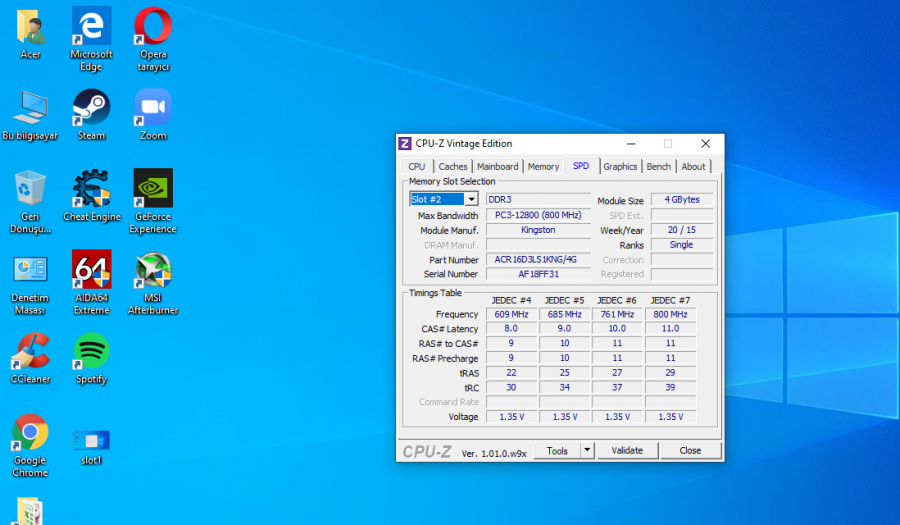Click the tRAS value 29 cell

tap(670, 373)
